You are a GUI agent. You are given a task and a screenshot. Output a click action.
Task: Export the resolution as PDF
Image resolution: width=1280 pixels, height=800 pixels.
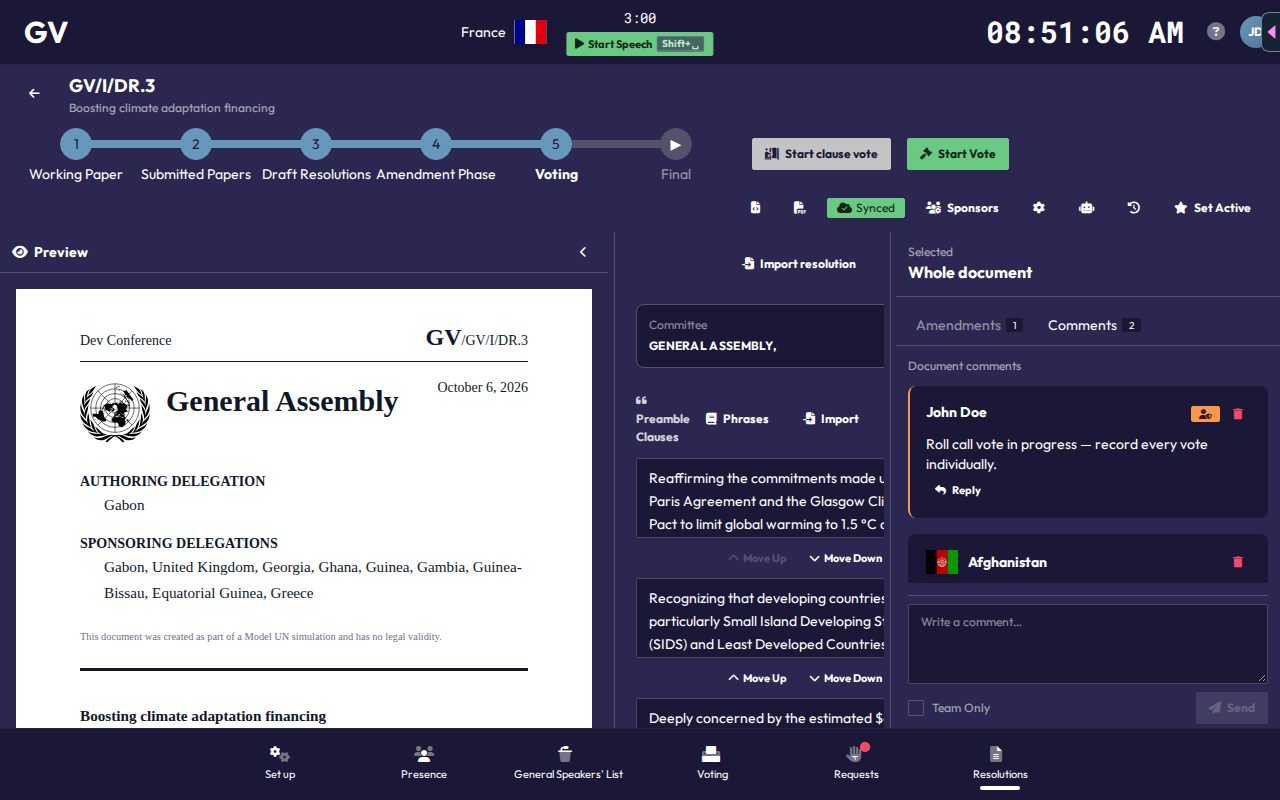tap(799, 208)
